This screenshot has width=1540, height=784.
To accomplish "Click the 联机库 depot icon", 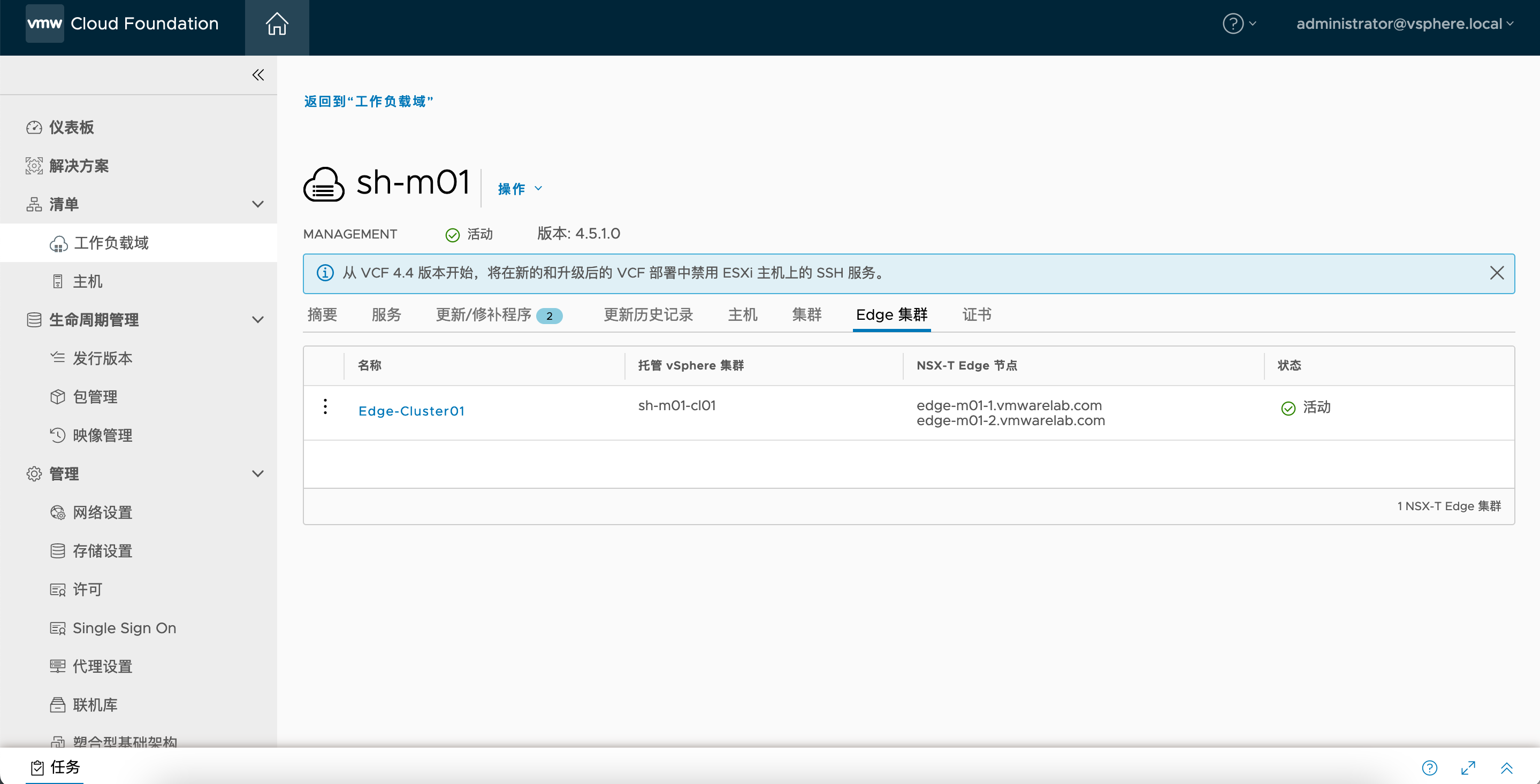I will point(58,705).
